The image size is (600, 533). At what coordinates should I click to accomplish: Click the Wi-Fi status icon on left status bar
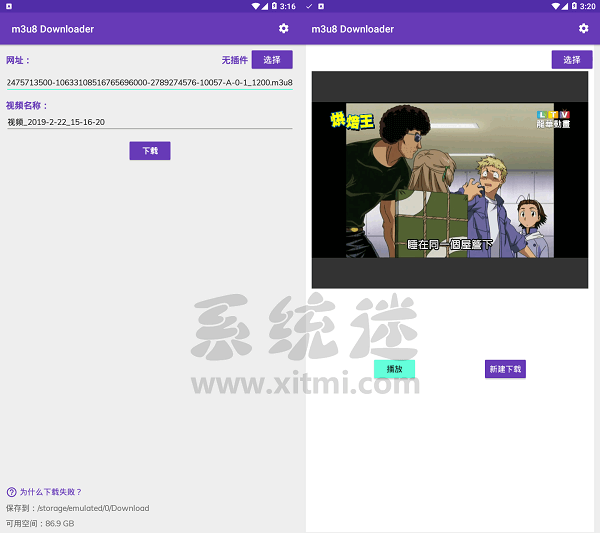pos(256,6)
